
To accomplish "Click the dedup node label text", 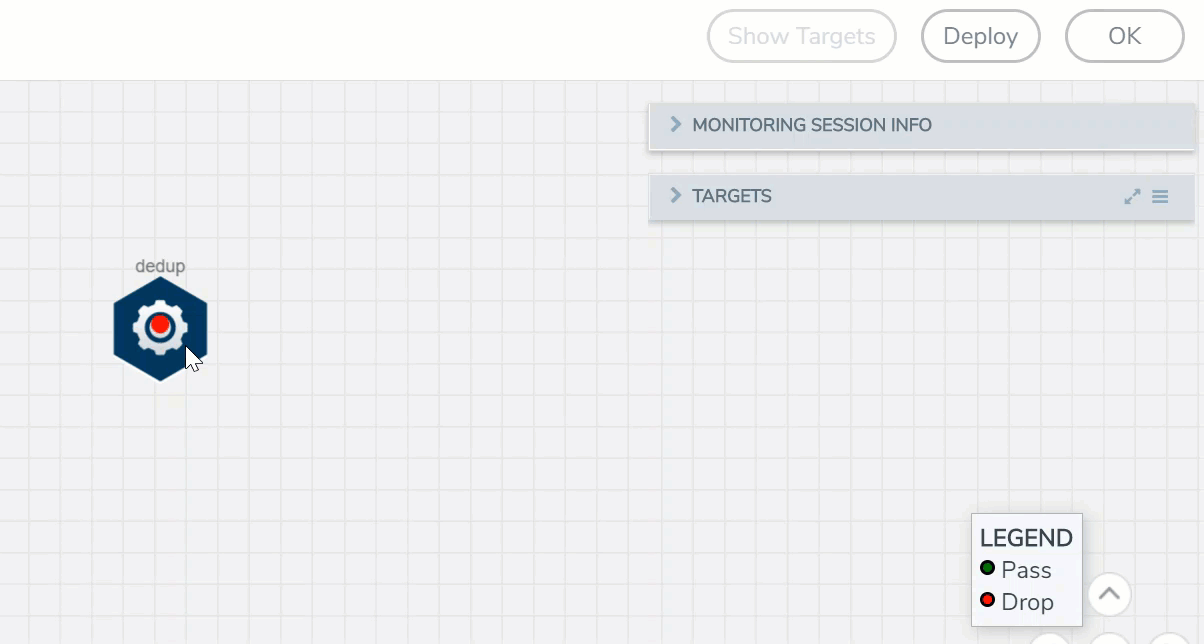I will click(x=160, y=266).
